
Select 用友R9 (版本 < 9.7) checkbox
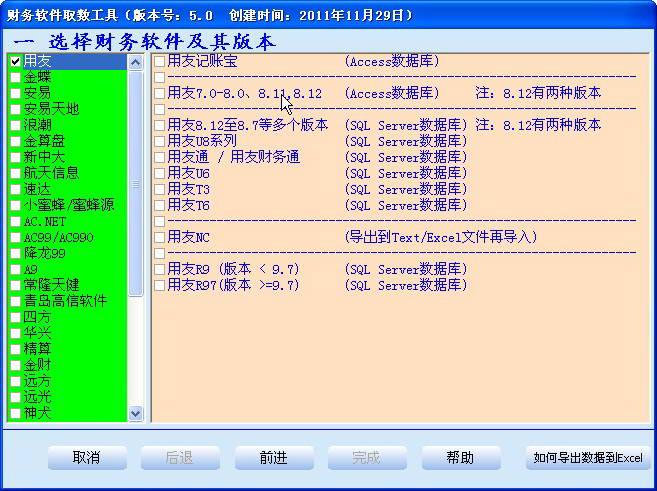[x=159, y=269]
